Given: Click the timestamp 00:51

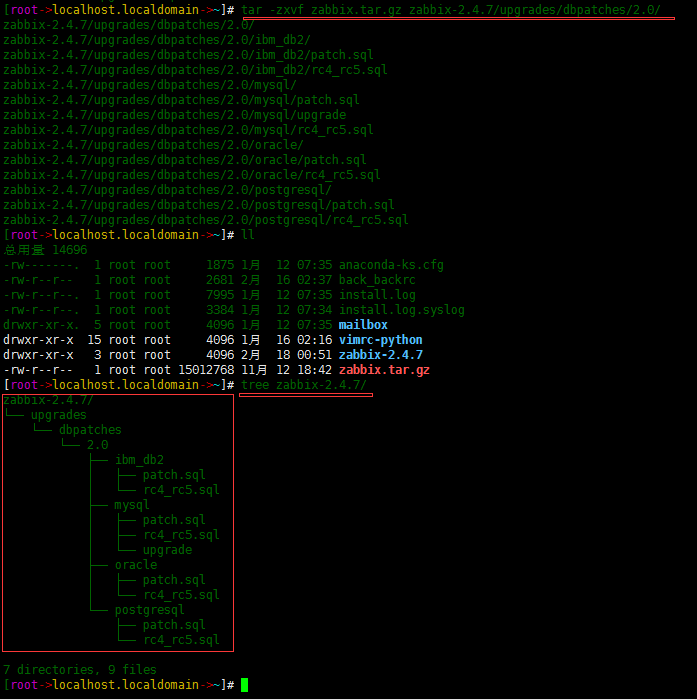Looking at the screenshot, I should pos(314,355).
